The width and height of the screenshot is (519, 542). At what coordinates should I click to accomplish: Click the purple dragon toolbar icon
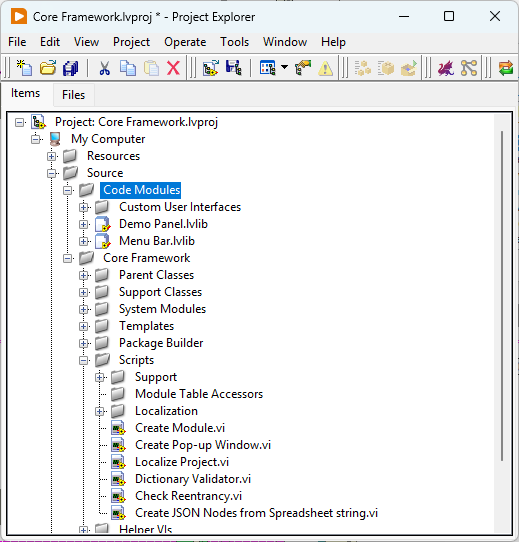(x=446, y=68)
